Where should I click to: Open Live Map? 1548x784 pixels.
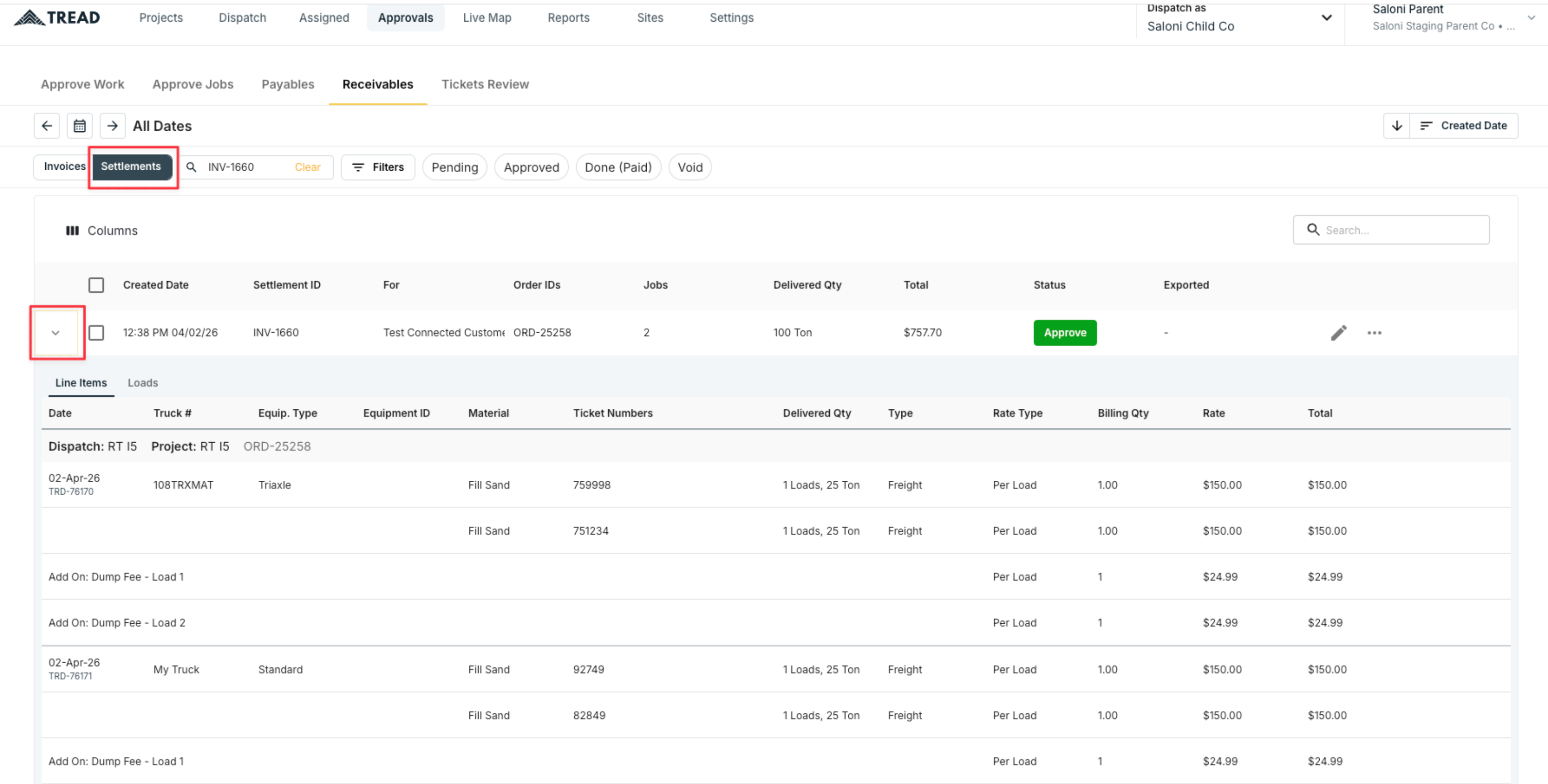point(487,17)
